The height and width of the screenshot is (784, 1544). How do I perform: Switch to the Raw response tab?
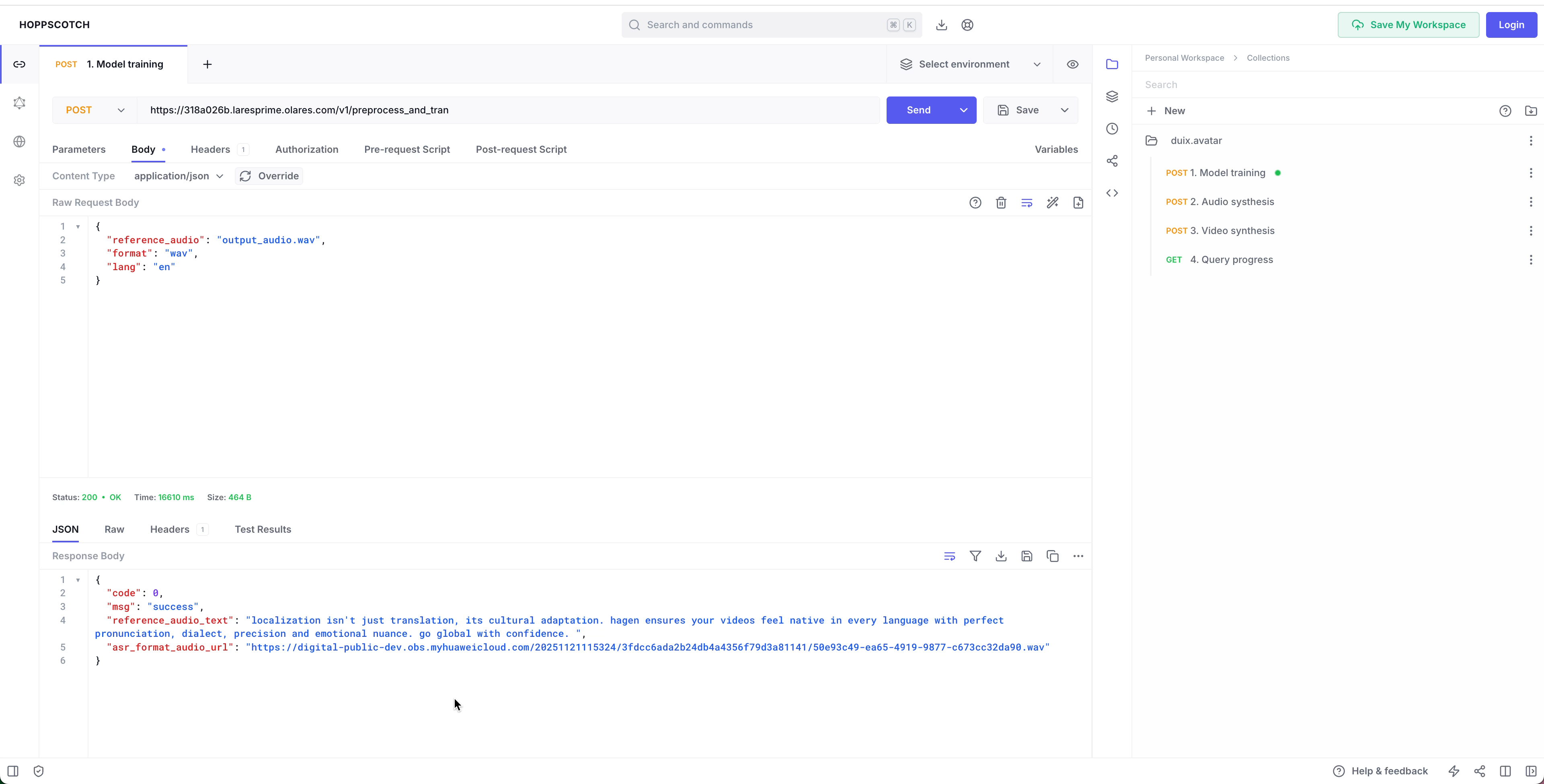(114, 529)
